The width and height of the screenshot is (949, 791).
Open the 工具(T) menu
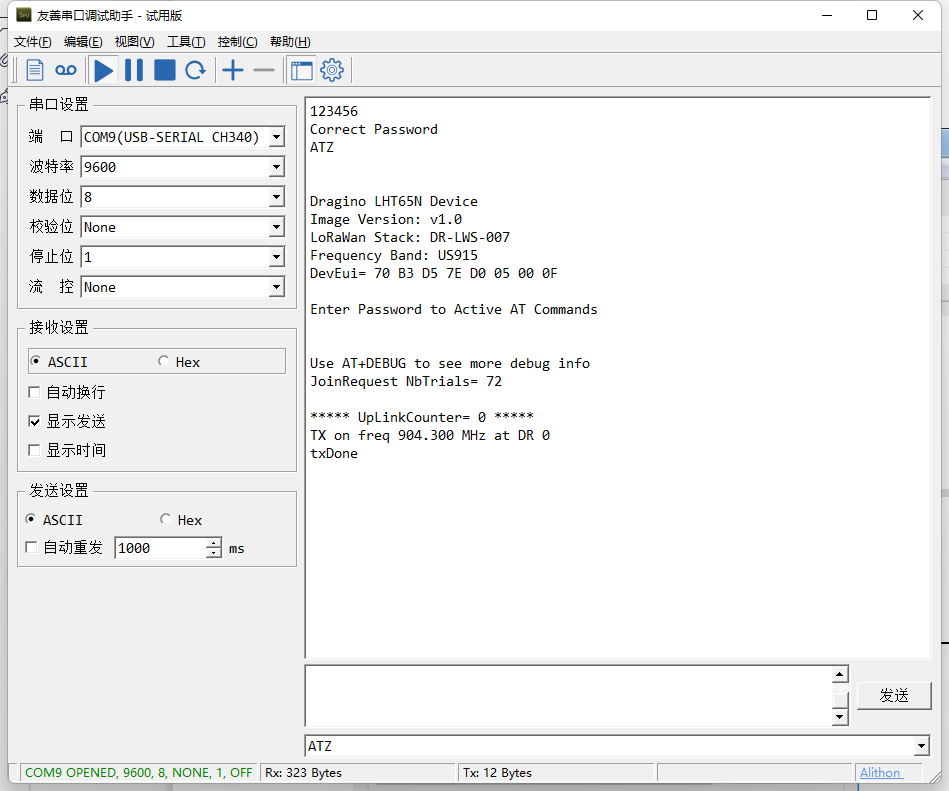coord(186,42)
